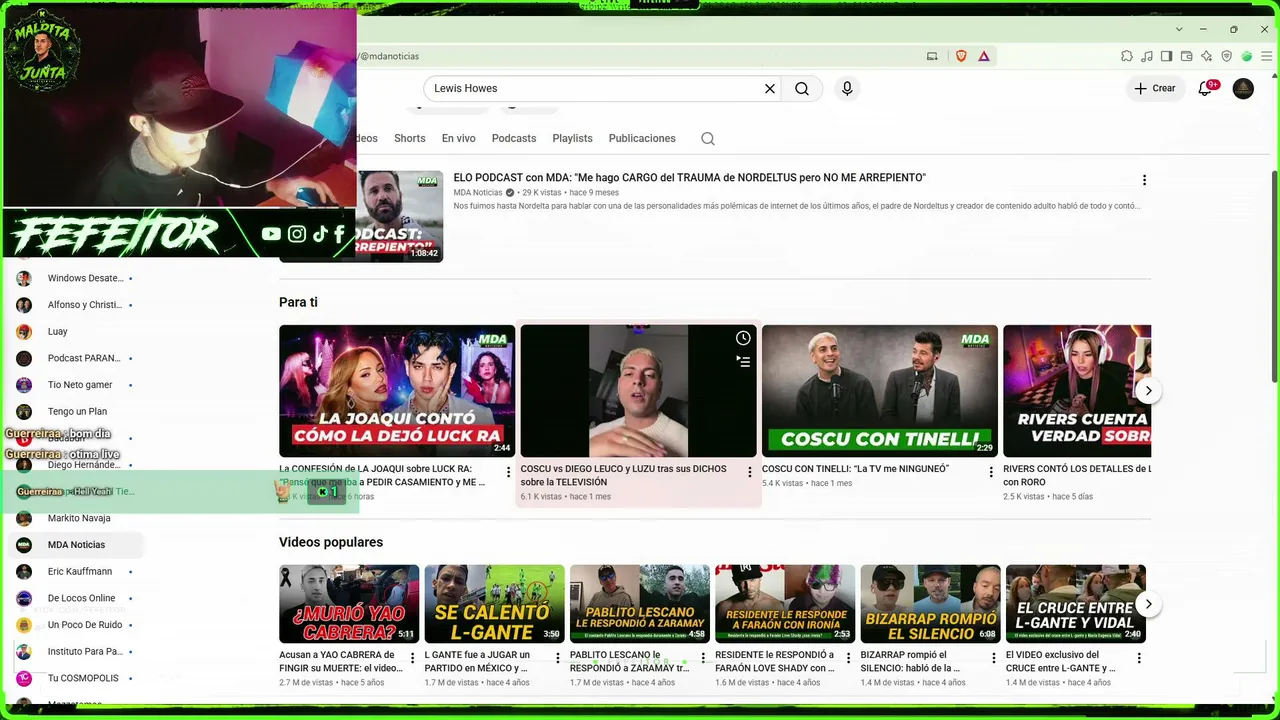Switch to the Shorts tab
This screenshot has height=720, width=1280.
click(410, 138)
